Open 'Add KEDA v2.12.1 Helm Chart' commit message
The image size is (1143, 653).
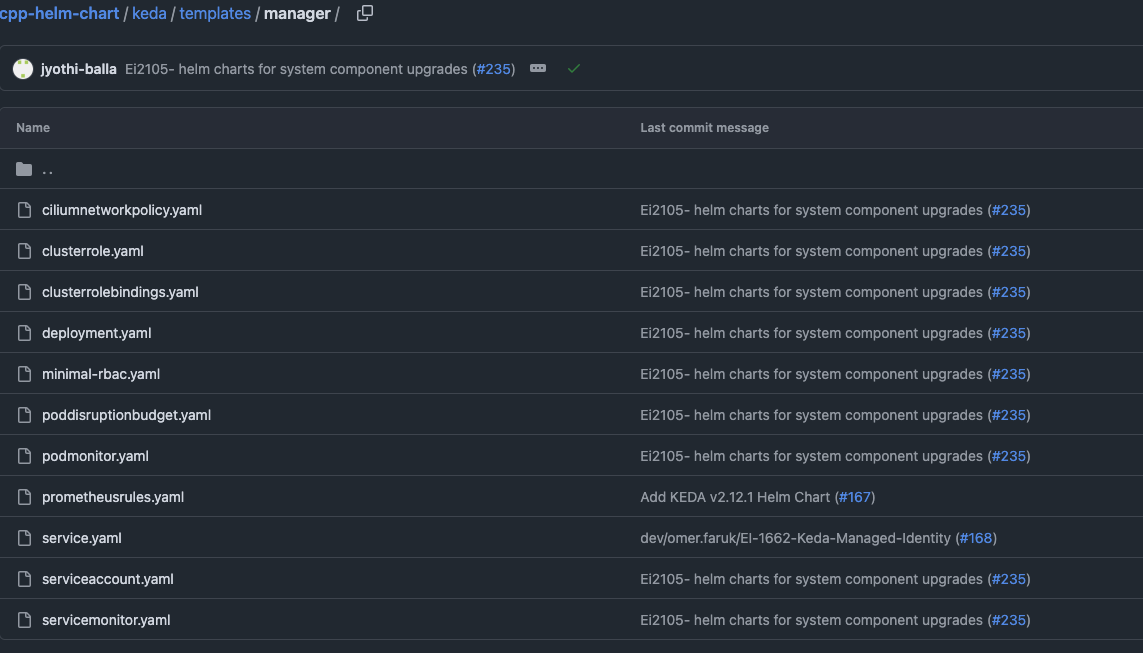[735, 497]
